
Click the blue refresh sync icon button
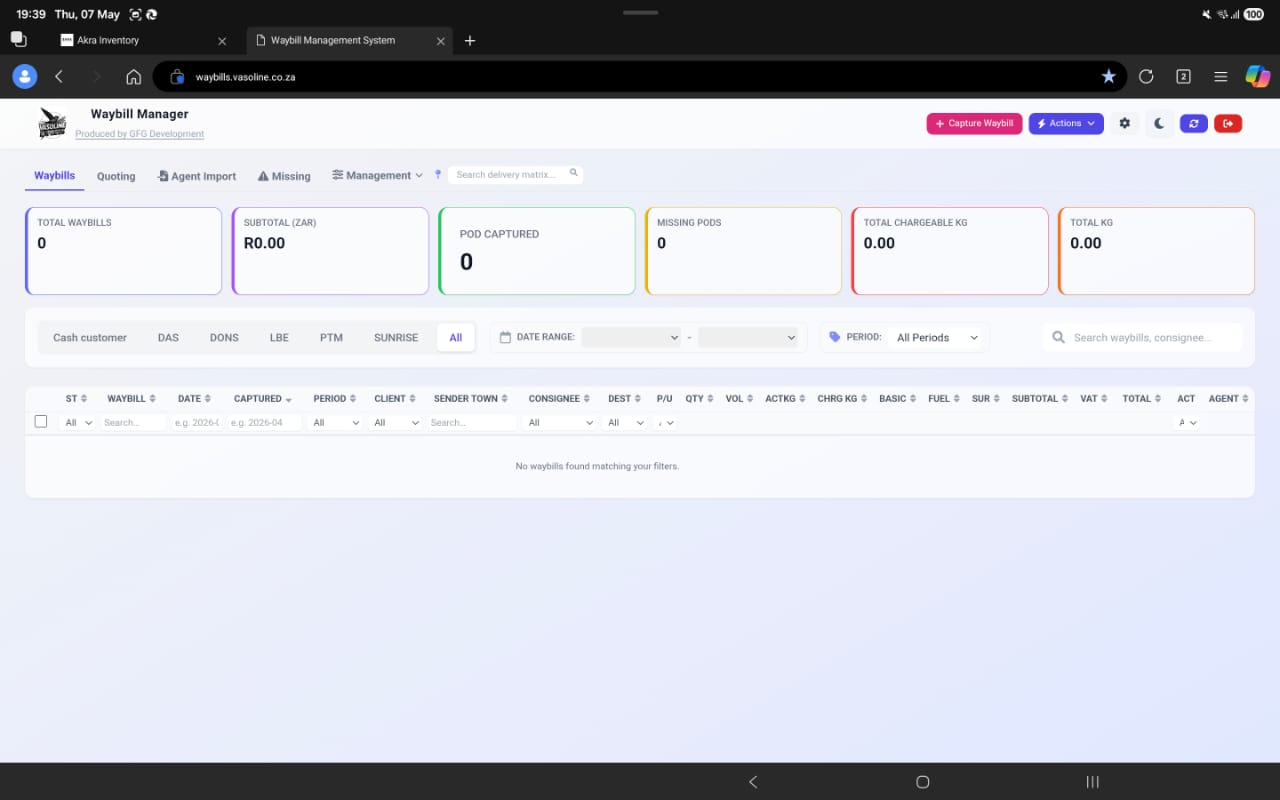click(1193, 123)
